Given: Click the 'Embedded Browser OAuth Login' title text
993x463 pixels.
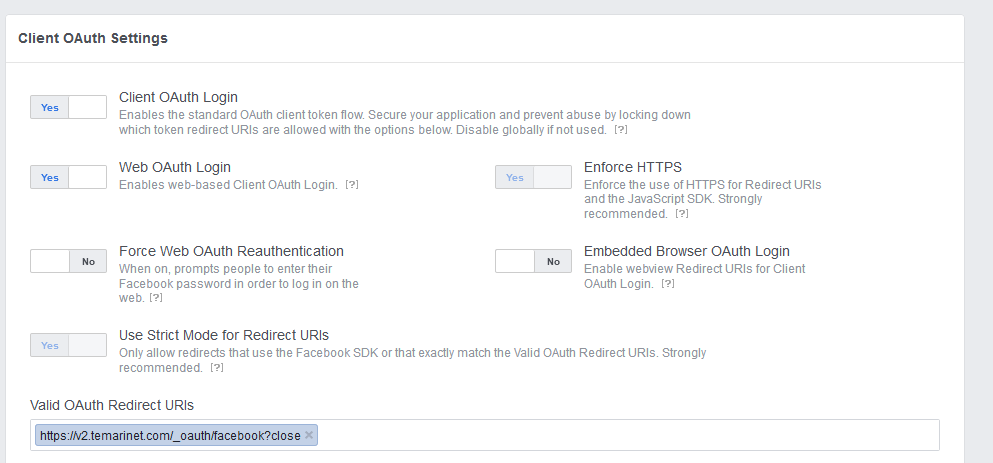Looking at the screenshot, I should (686, 251).
